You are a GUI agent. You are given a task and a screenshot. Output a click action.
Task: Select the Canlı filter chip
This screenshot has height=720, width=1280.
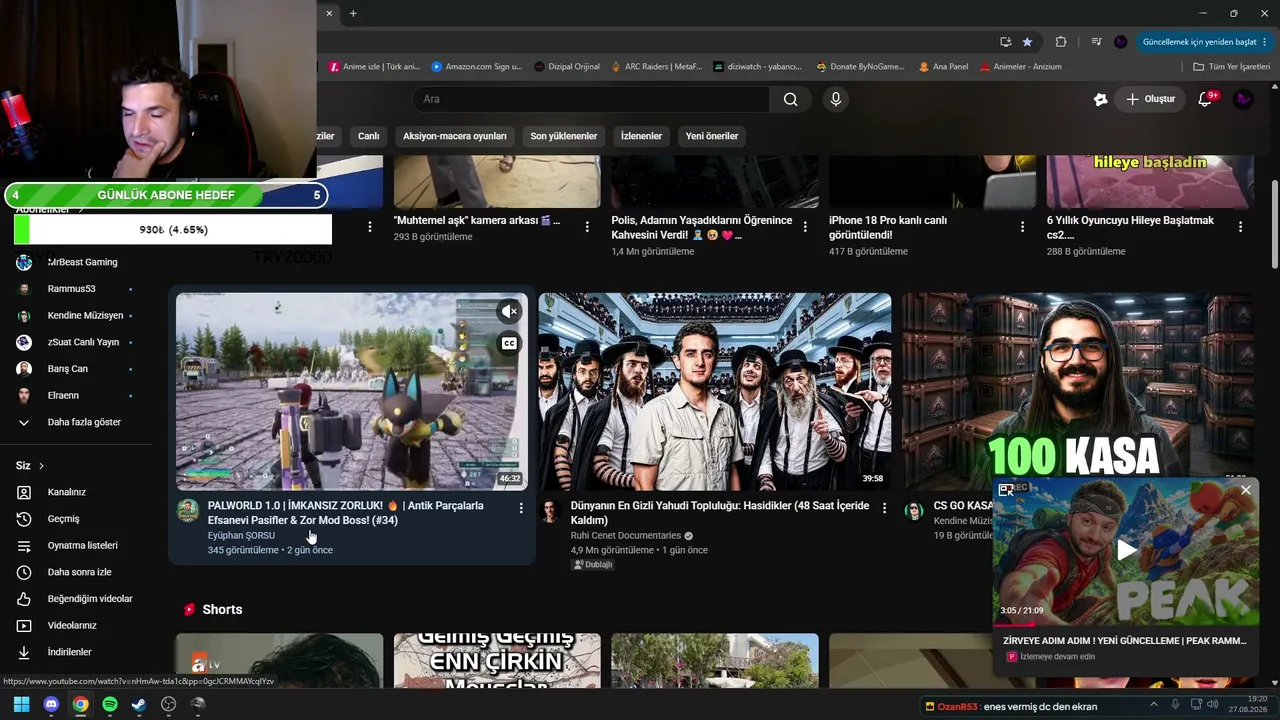click(x=369, y=136)
